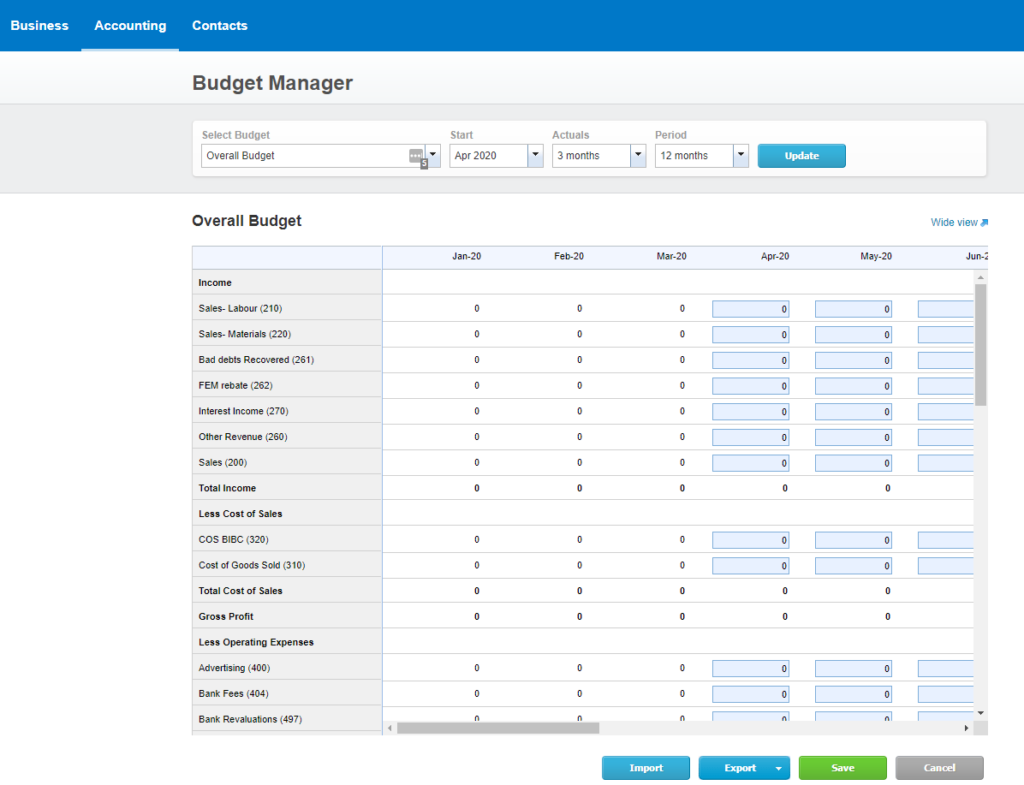Image resolution: width=1024 pixels, height=785 pixels.
Task: Click the table's scroll down arrow
Action: [x=980, y=712]
